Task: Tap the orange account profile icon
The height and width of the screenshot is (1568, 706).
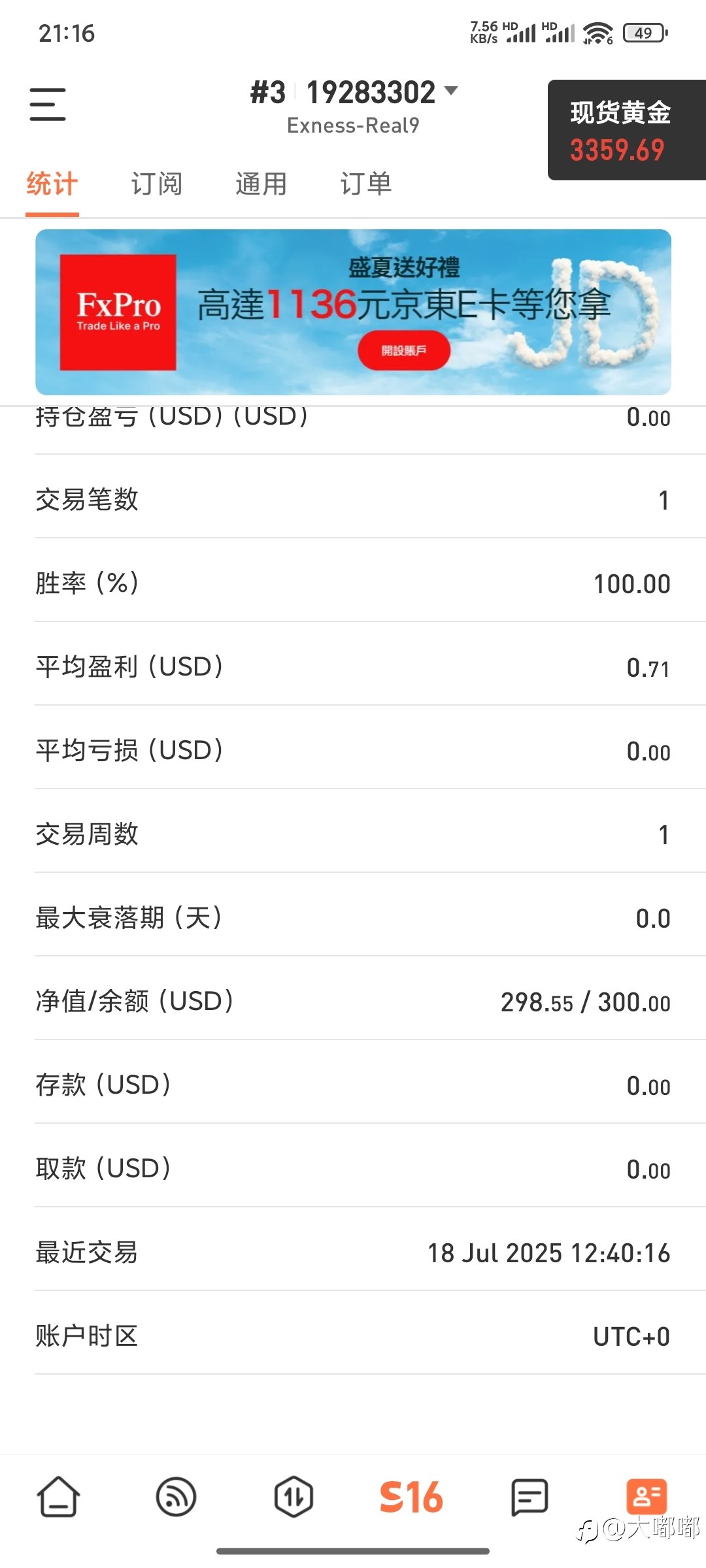Action: click(647, 1496)
